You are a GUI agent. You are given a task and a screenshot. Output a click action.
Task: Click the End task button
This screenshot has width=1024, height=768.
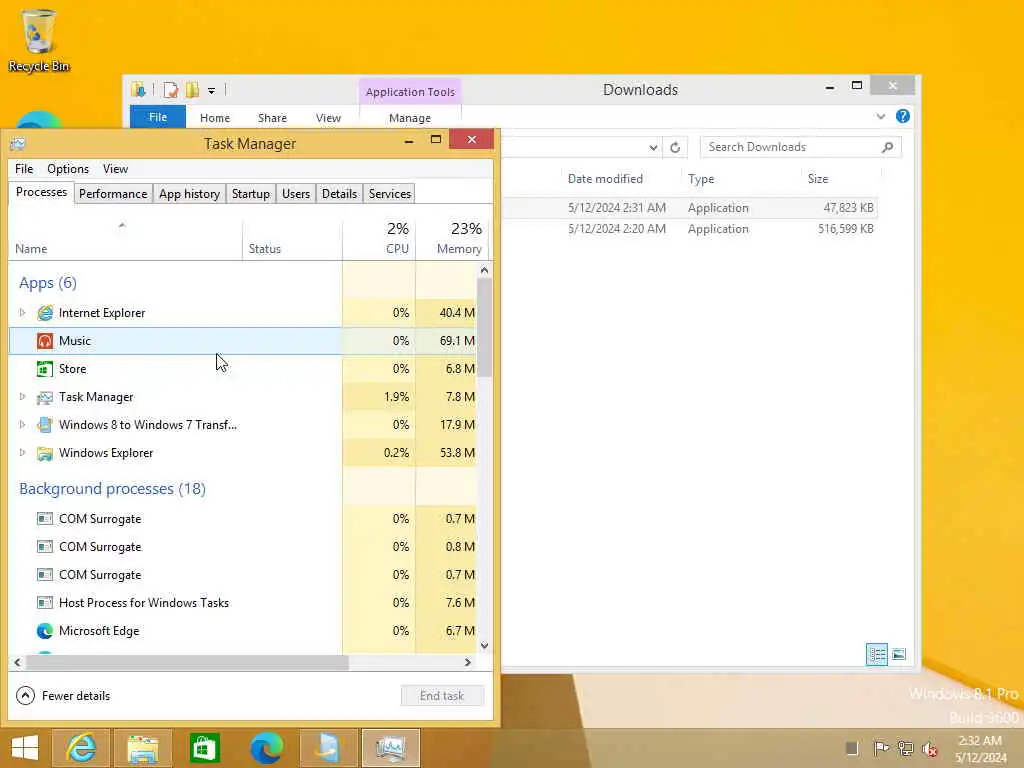(x=442, y=696)
